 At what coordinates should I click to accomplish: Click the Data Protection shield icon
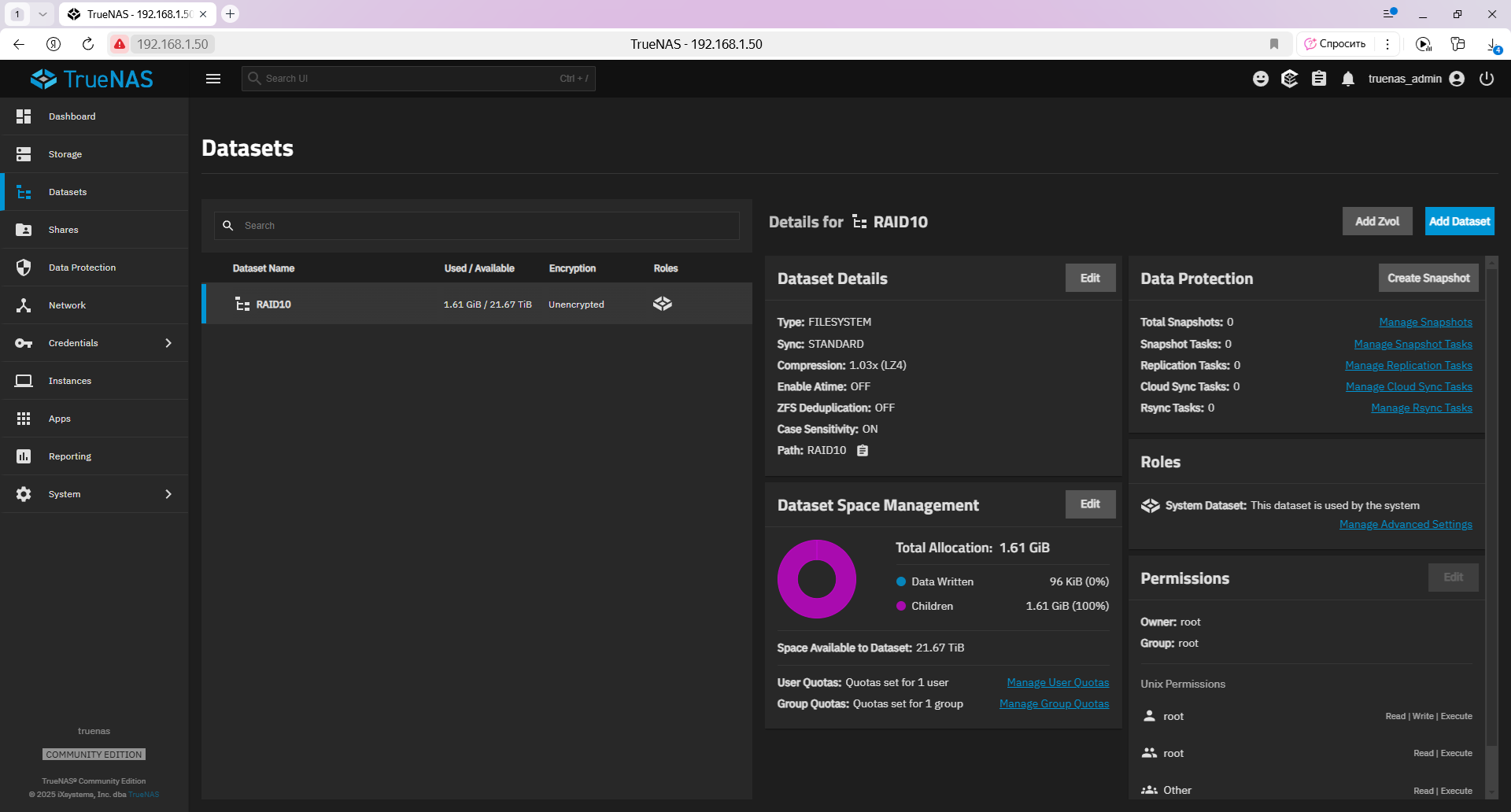[x=24, y=268]
